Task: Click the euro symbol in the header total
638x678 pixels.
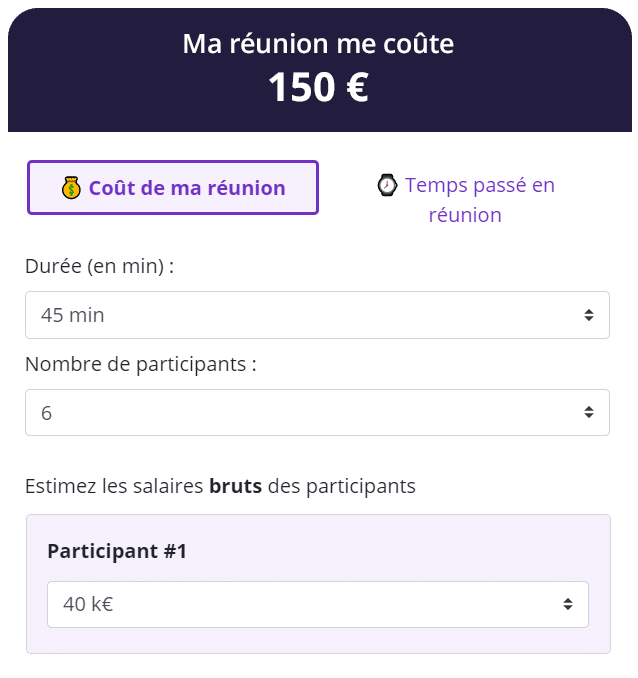Action: point(356,88)
